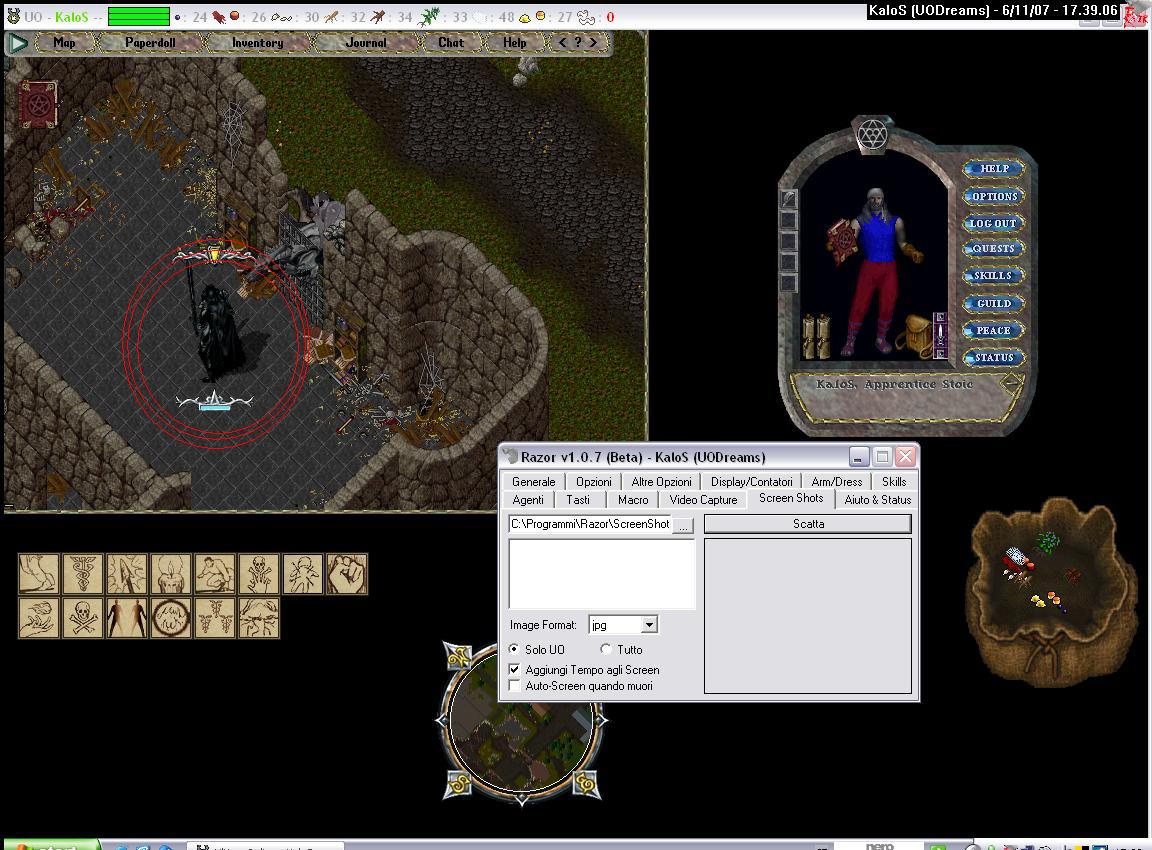Open Arm/Dress tab in Razor
Image resolution: width=1152 pixels, height=850 pixels.
[x=837, y=482]
